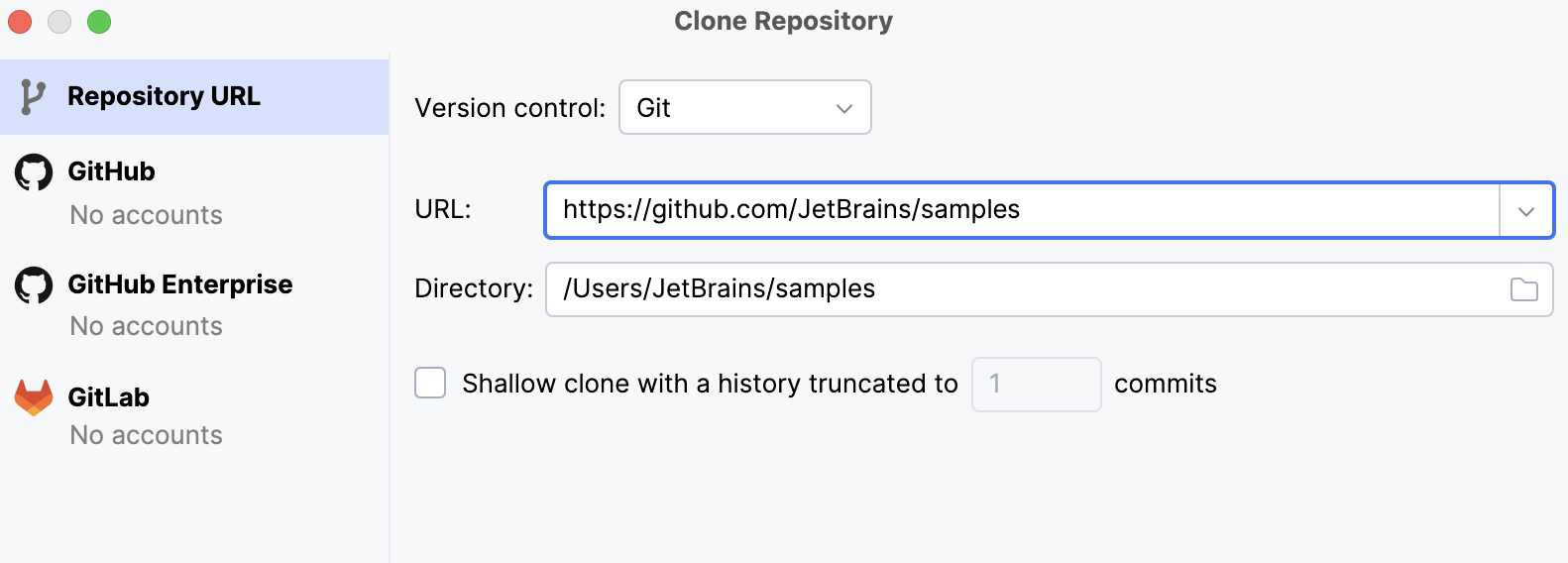
Task: Click into the URL text field
Action: (1021, 210)
